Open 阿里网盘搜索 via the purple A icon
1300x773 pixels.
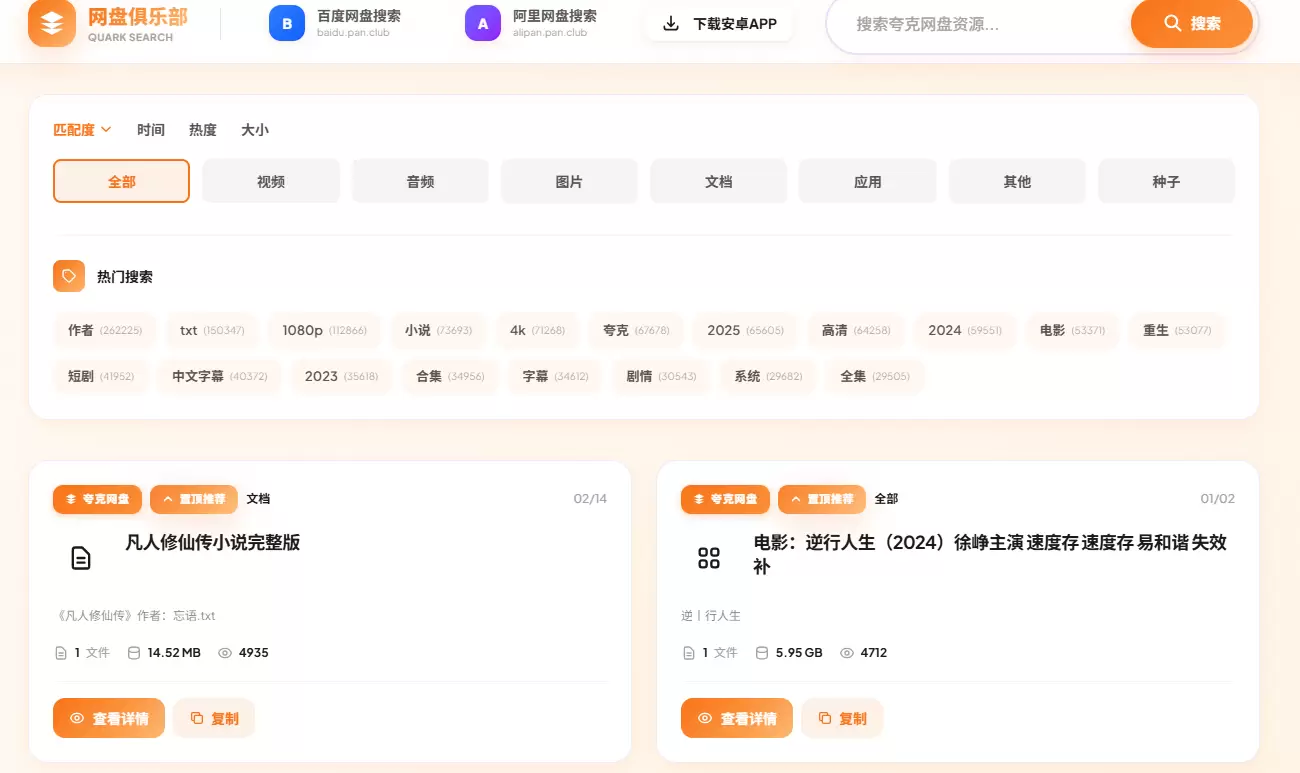pos(483,22)
